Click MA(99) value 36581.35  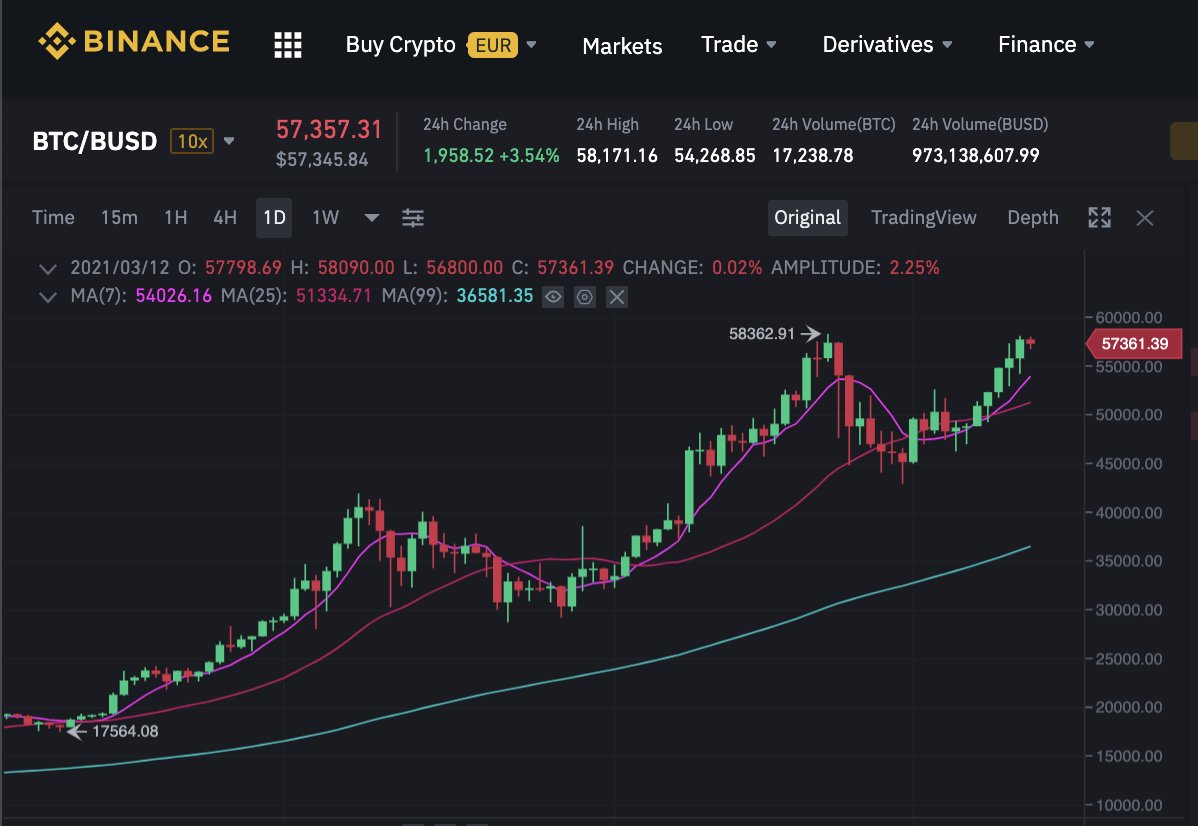[495, 296]
